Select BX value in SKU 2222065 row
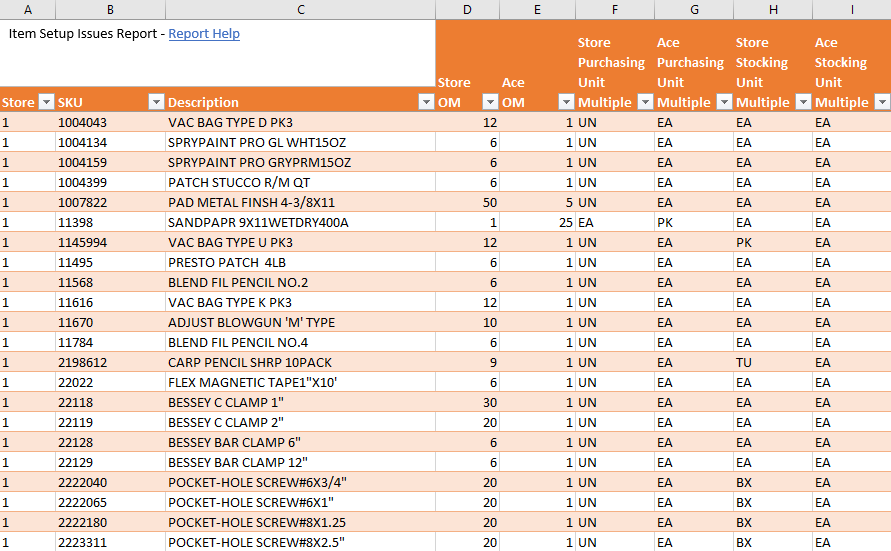 pyautogui.click(x=773, y=502)
